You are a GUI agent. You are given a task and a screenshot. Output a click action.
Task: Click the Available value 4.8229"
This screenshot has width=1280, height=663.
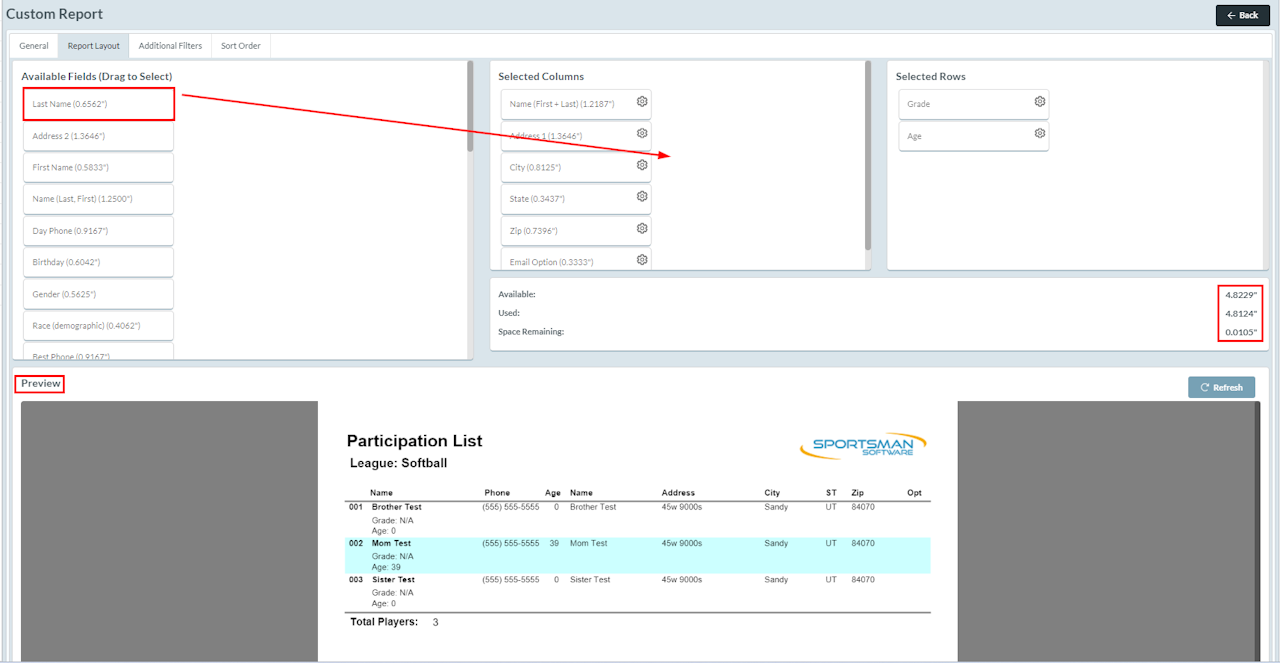point(1241,295)
